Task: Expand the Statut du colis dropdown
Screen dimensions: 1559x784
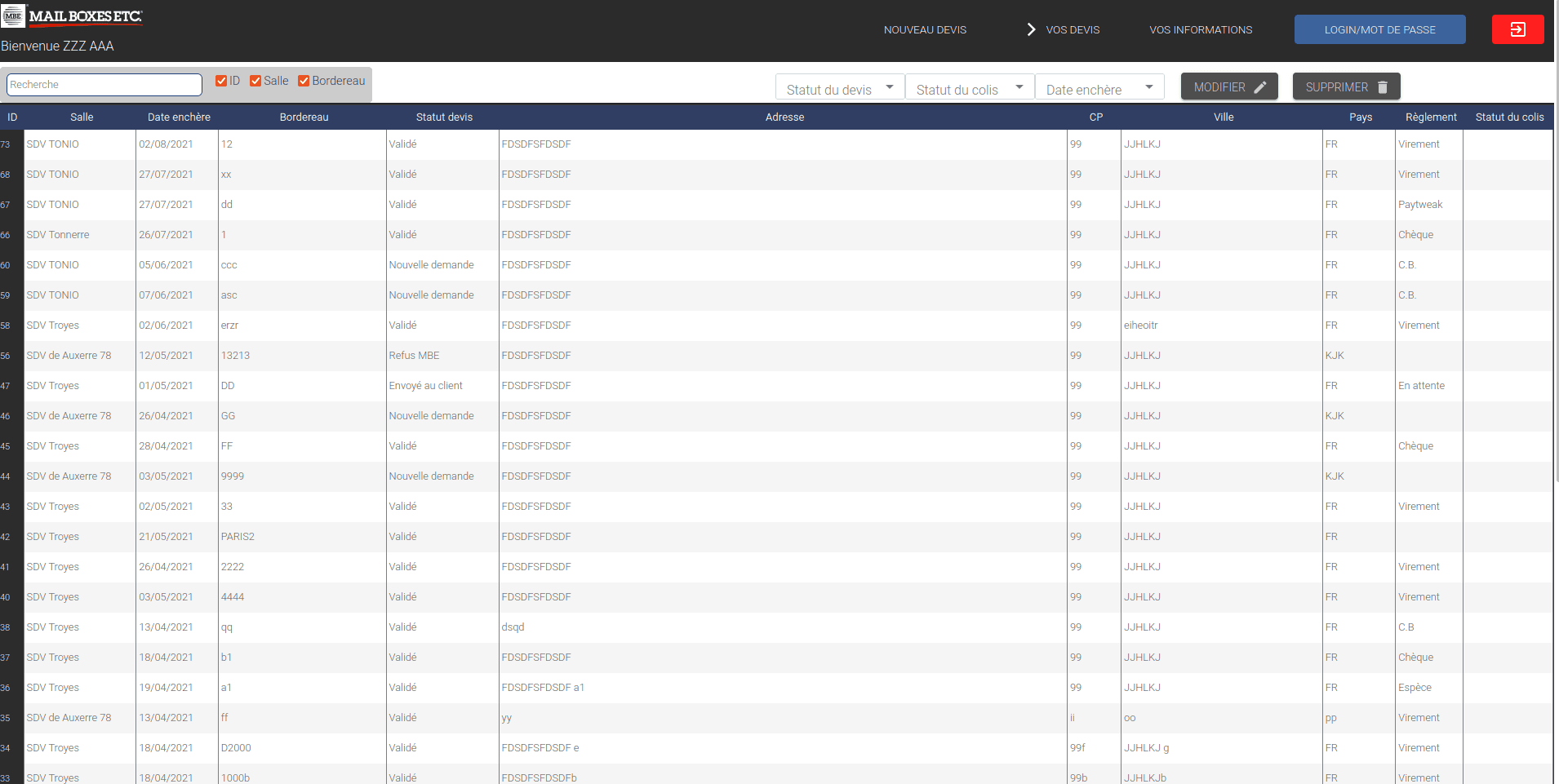Action: (969, 89)
